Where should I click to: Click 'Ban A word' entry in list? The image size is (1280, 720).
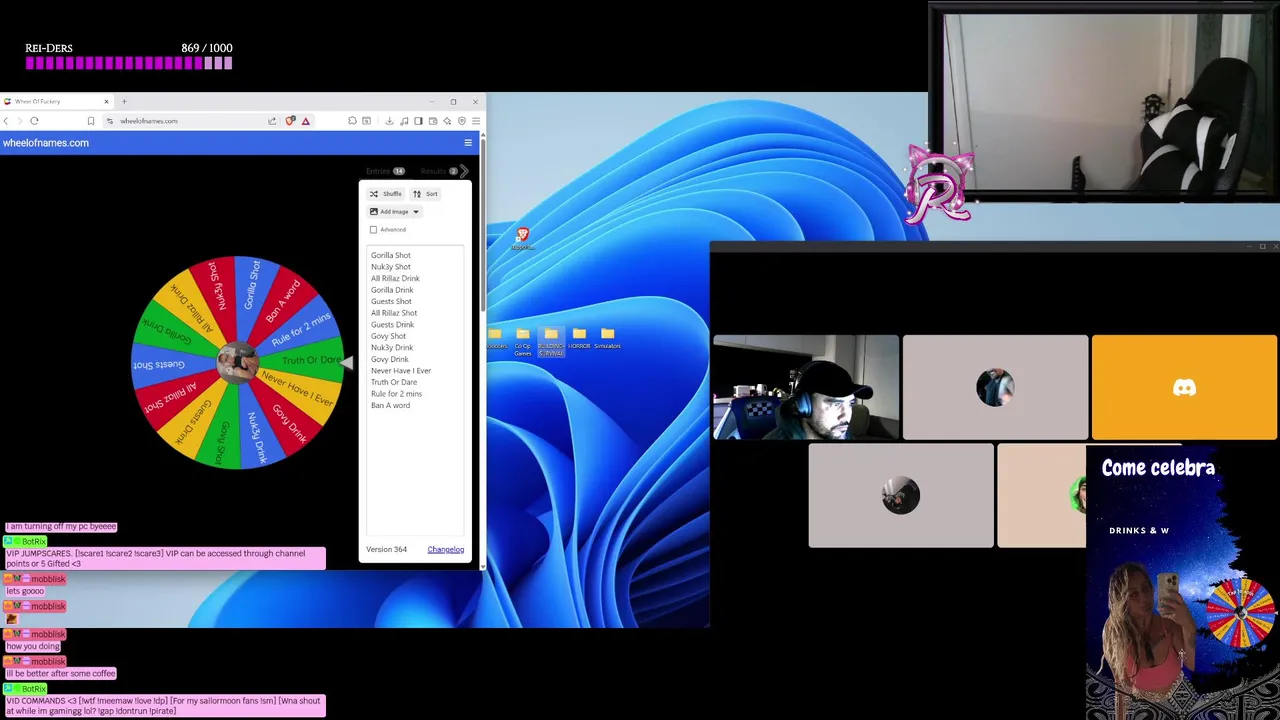[390, 405]
